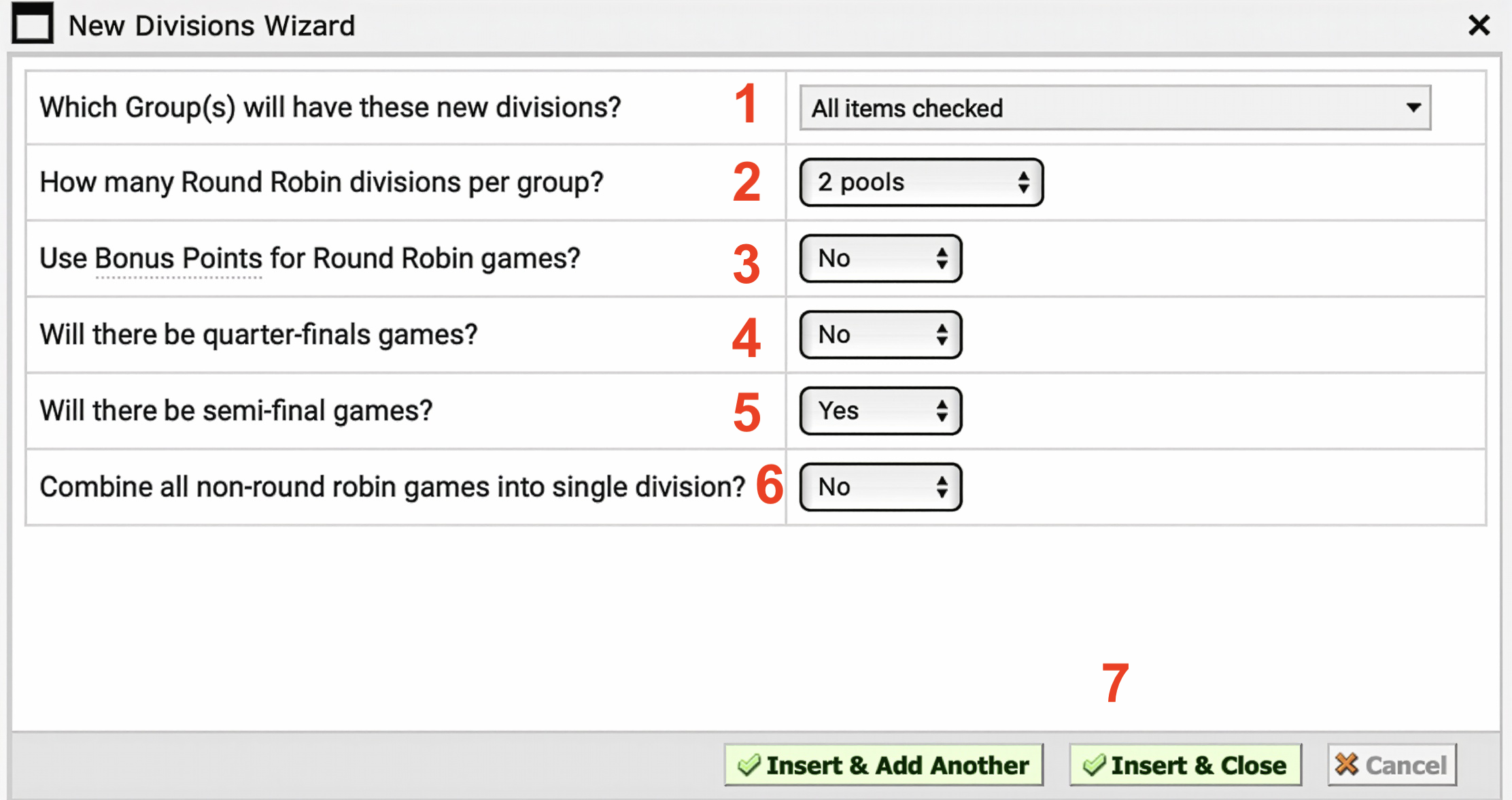1512x800 pixels.
Task: Open the combine non-round robin games dropdown
Action: (880, 487)
